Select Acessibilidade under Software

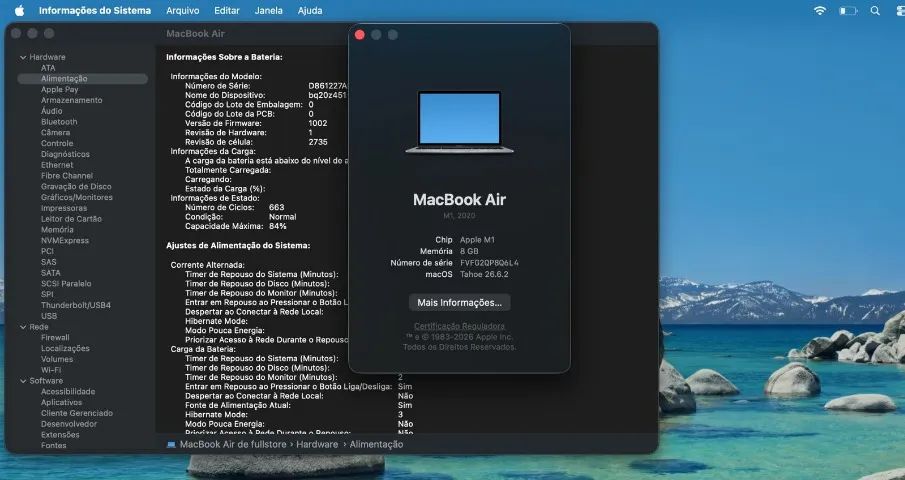coord(68,391)
